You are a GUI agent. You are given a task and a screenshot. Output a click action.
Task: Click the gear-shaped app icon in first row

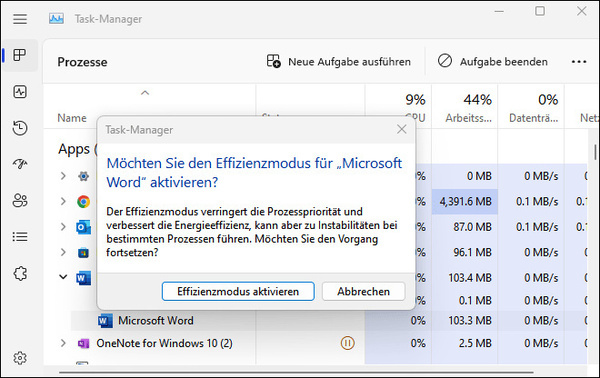(x=83, y=176)
